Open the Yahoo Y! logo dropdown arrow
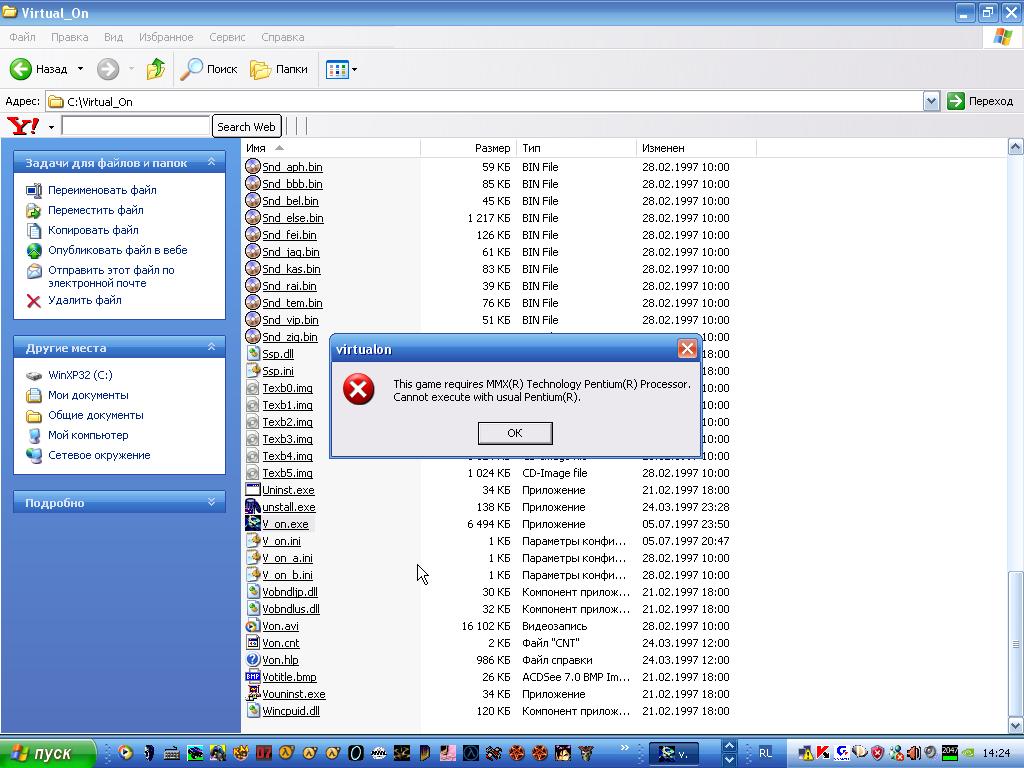The height and width of the screenshot is (768, 1024). (51, 127)
